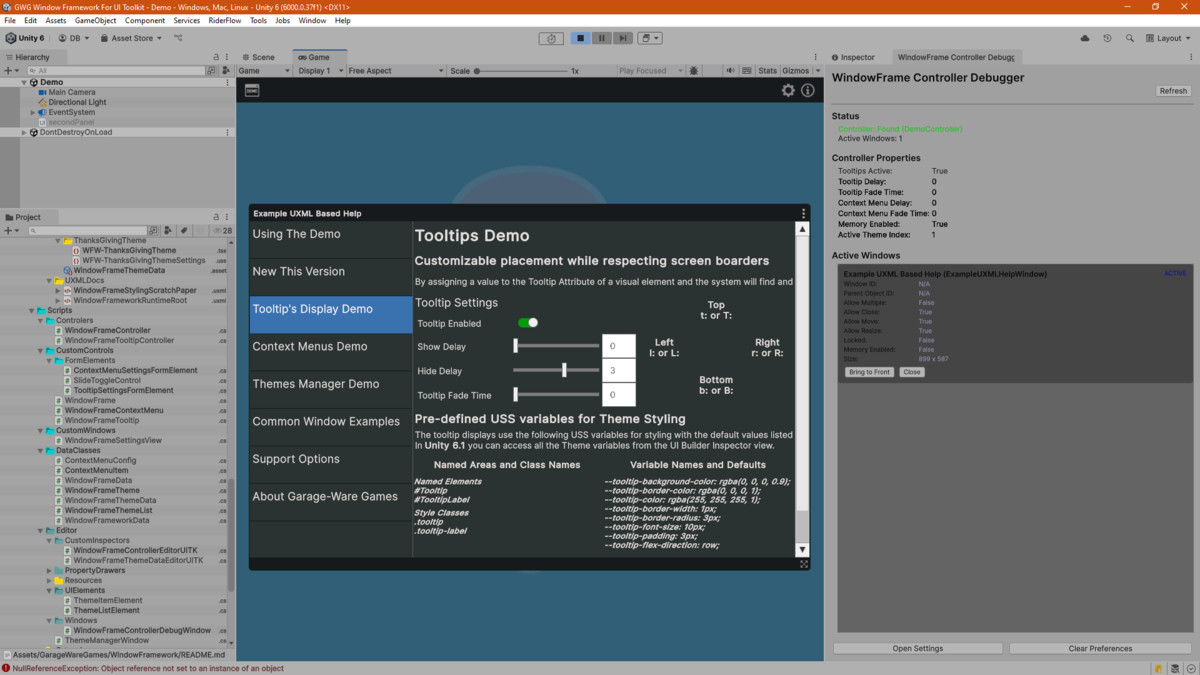The width and height of the screenshot is (1200, 675).
Task: Click the Step frame button
Action: 622,38
